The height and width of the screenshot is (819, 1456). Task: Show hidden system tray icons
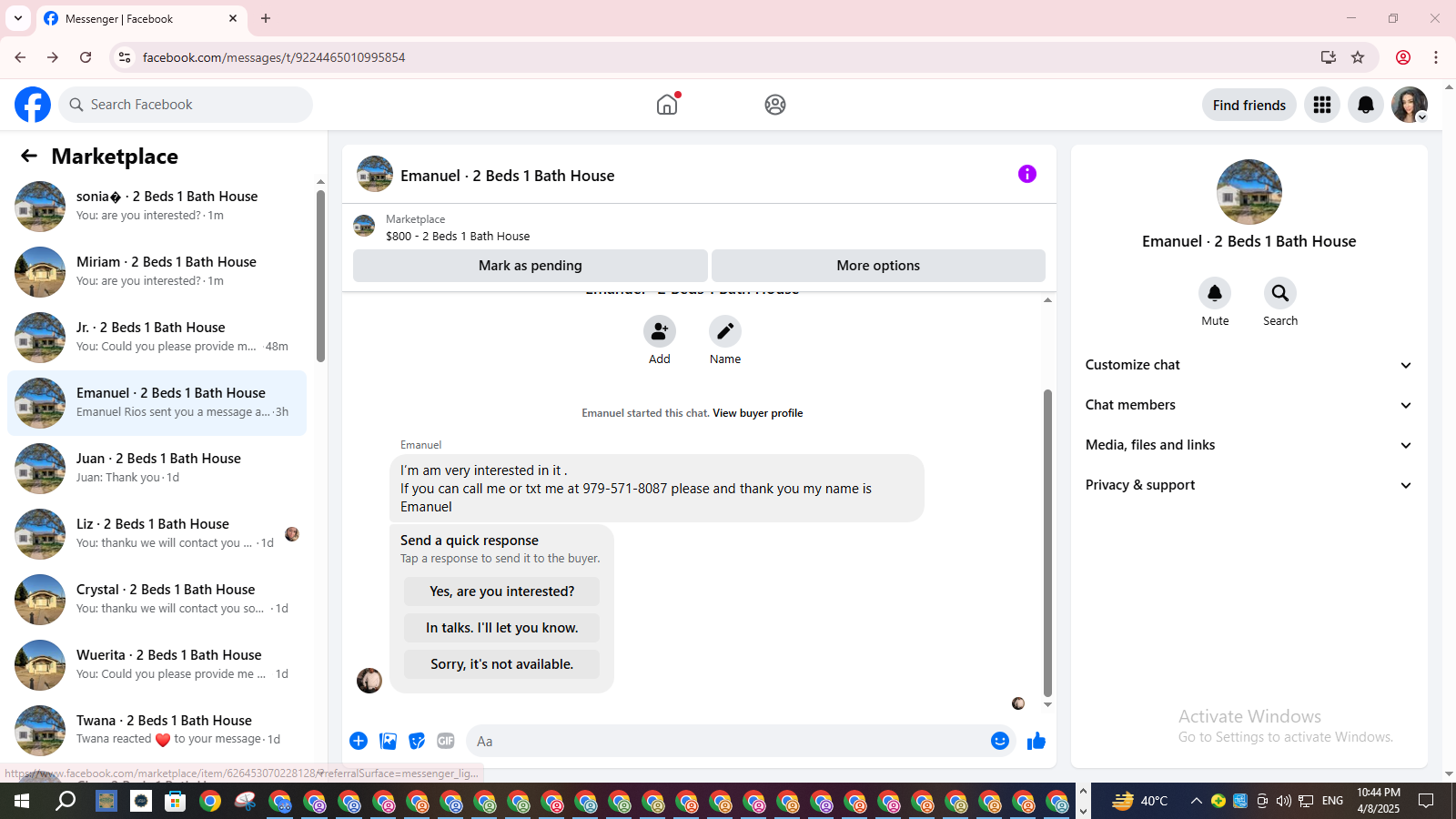1197,801
